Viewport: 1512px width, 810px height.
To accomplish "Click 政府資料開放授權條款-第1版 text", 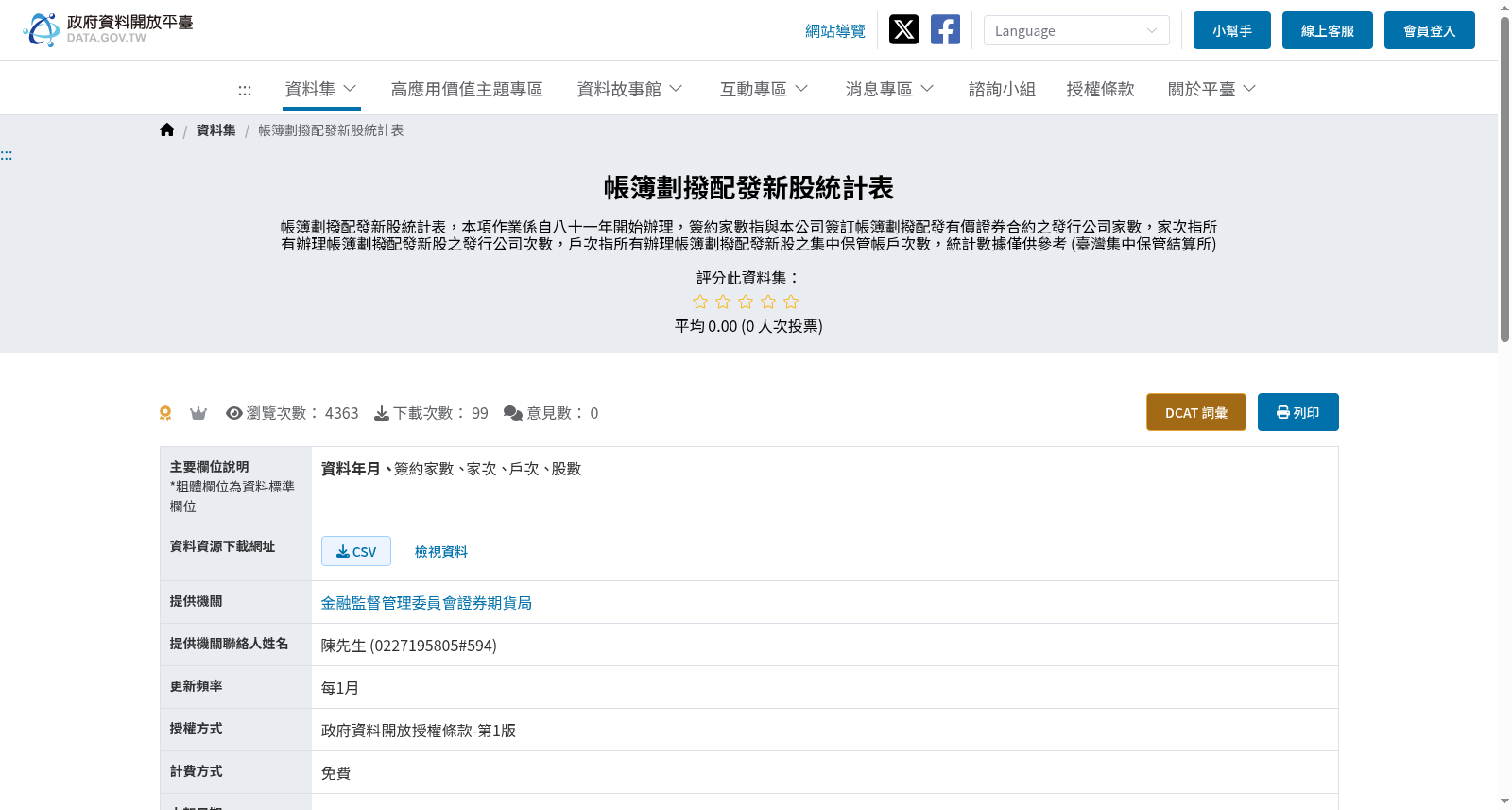I will pos(419,731).
